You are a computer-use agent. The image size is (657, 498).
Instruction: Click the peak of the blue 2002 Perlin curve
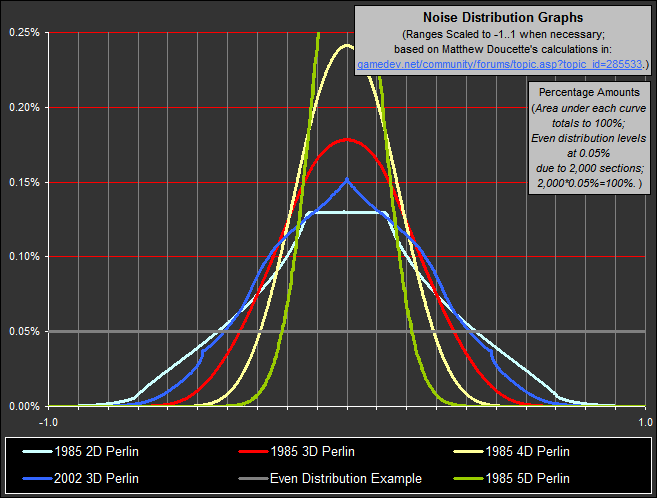pyautogui.click(x=347, y=179)
